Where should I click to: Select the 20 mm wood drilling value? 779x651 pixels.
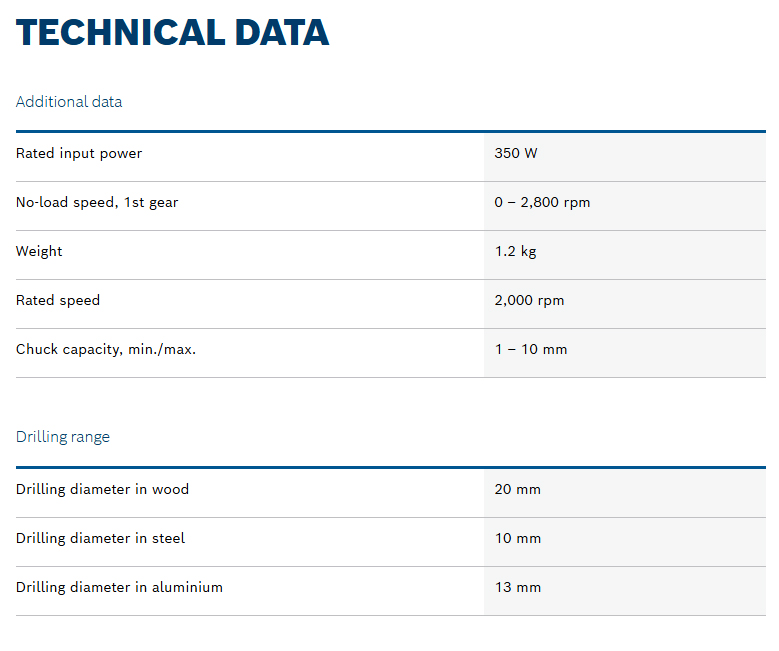pos(517,490)
